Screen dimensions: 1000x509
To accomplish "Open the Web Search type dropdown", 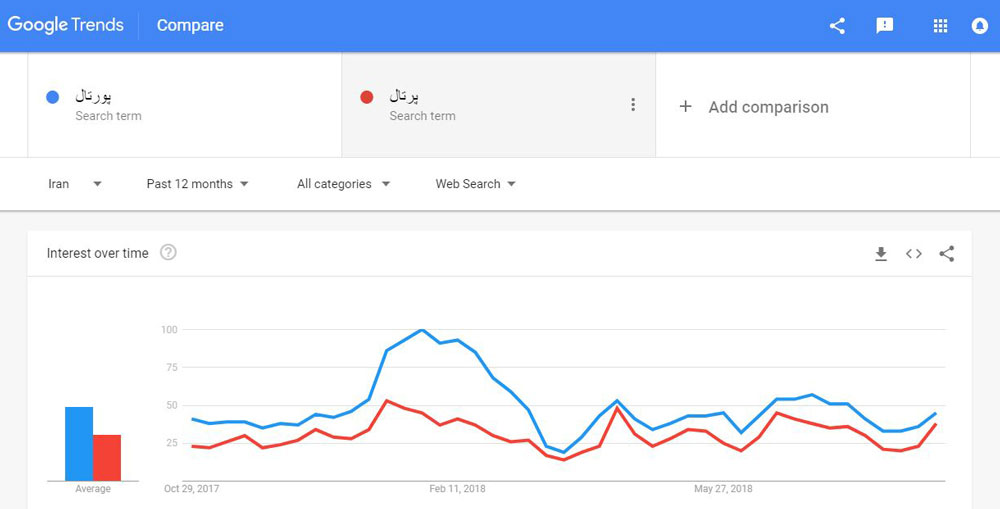I will click(476, 184).
